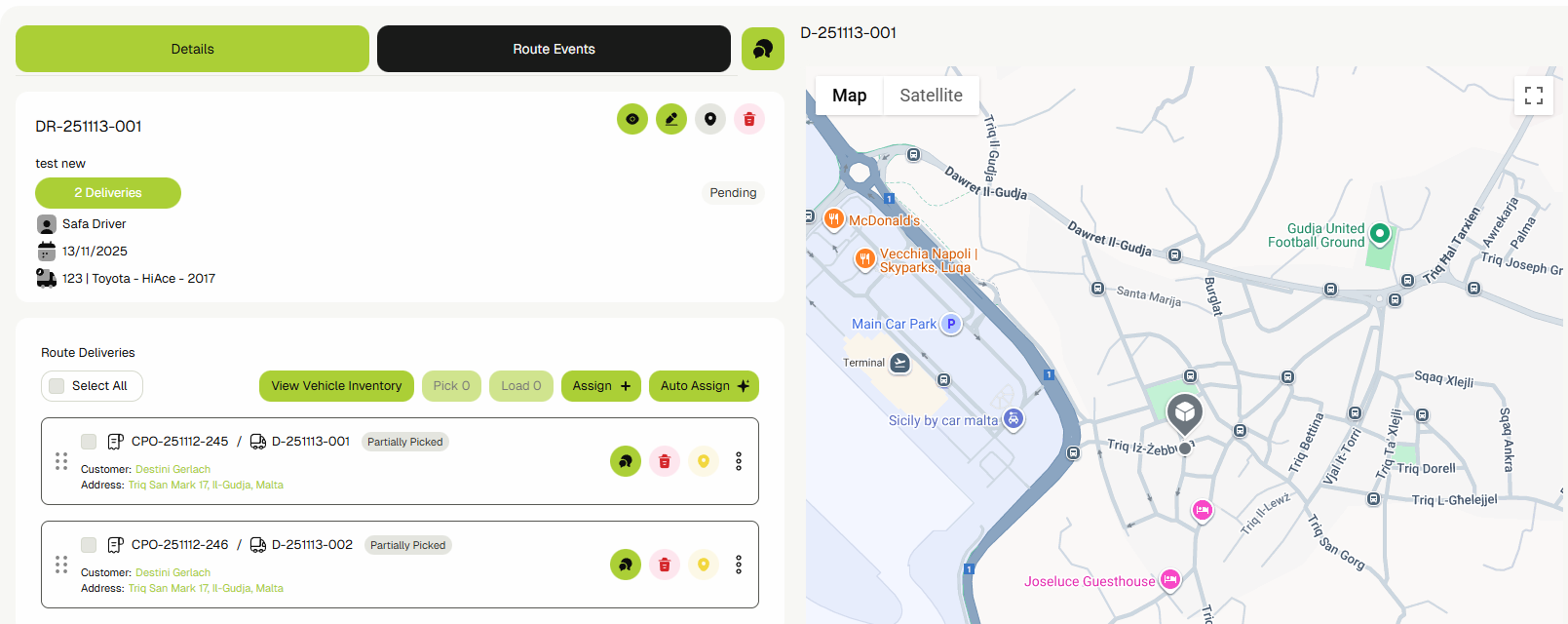Click the edit pencil icon for the route
1568x624 pixels.
671,119
